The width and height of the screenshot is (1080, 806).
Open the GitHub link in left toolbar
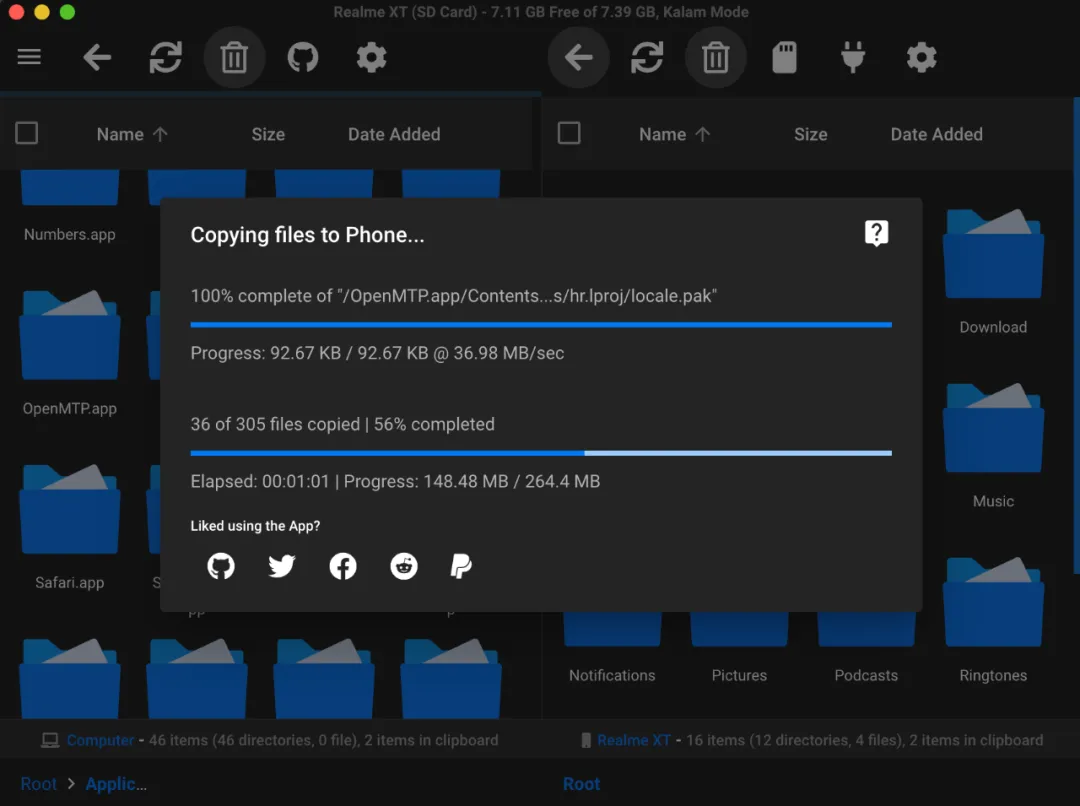[302, 57]
